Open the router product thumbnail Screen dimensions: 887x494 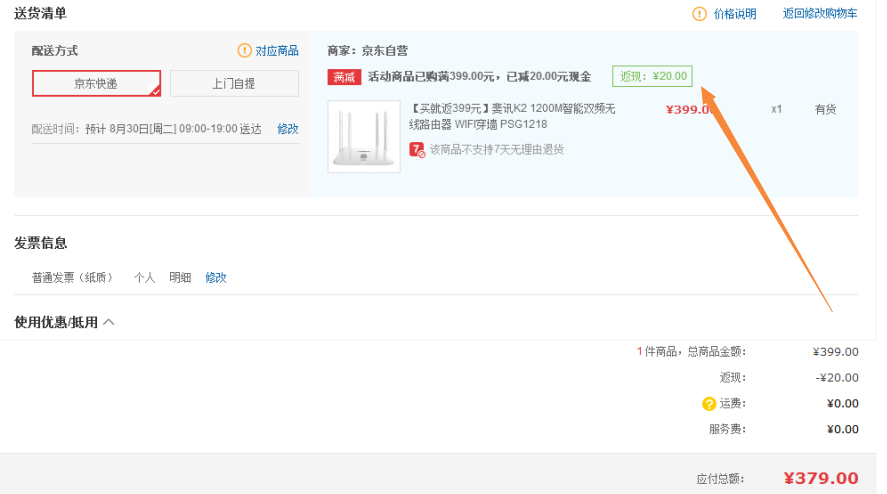click(364, 136)
